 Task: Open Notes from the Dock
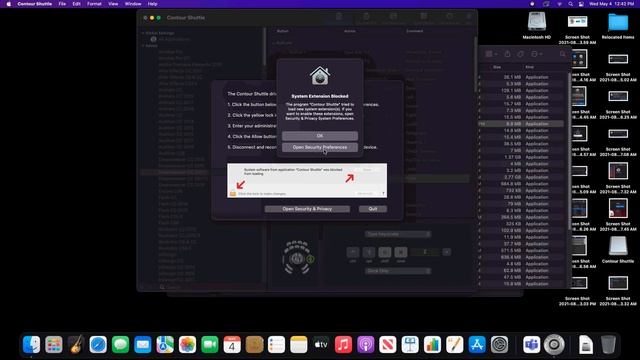click(299, 345)
